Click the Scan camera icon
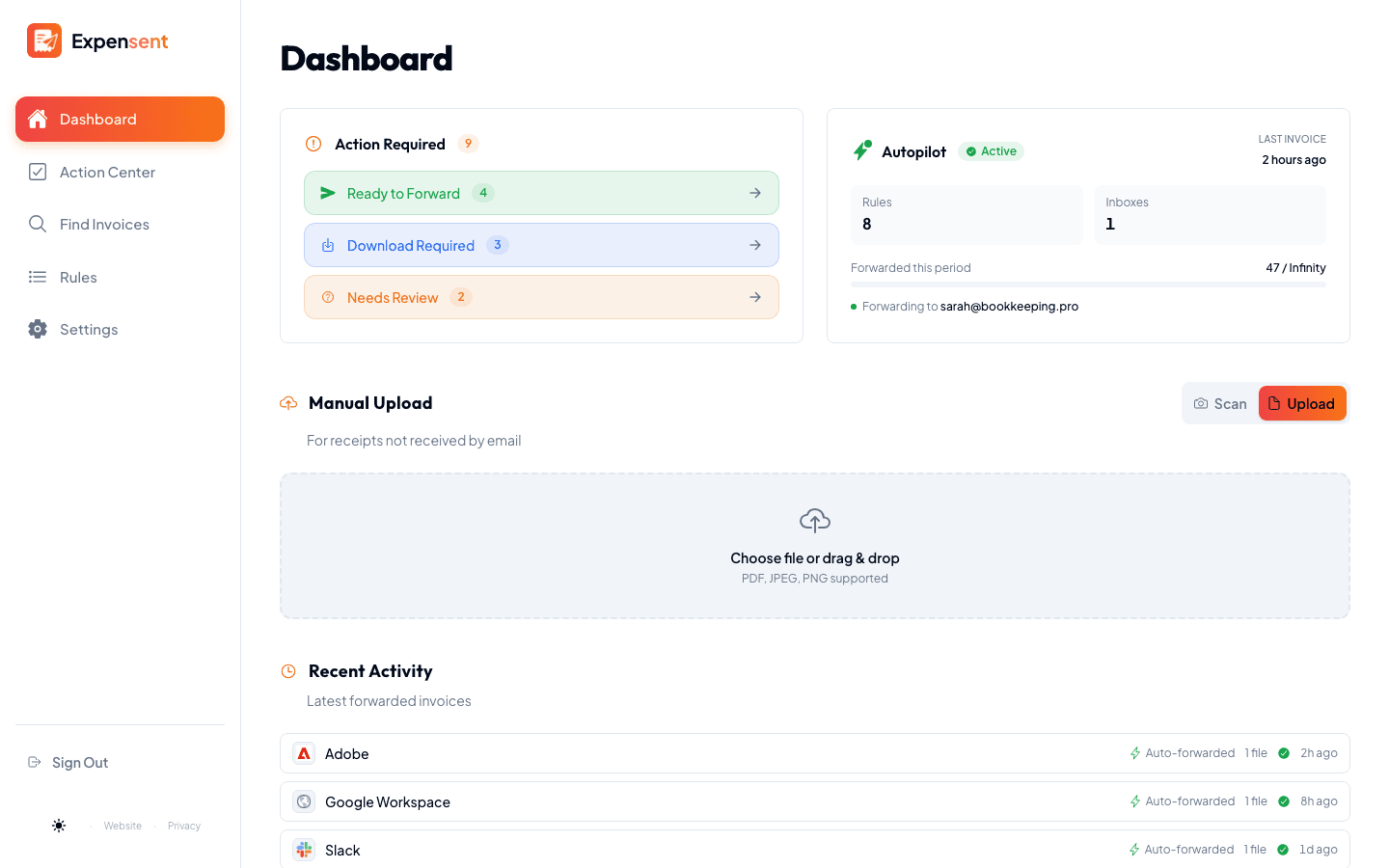This screenshot has width=1389, height=868. pos(1200,403)
